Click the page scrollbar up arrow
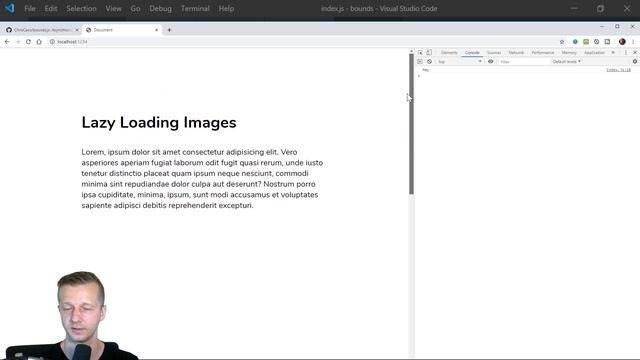The height and width of the screenshot is (360, 640). (x=411, y=51)
